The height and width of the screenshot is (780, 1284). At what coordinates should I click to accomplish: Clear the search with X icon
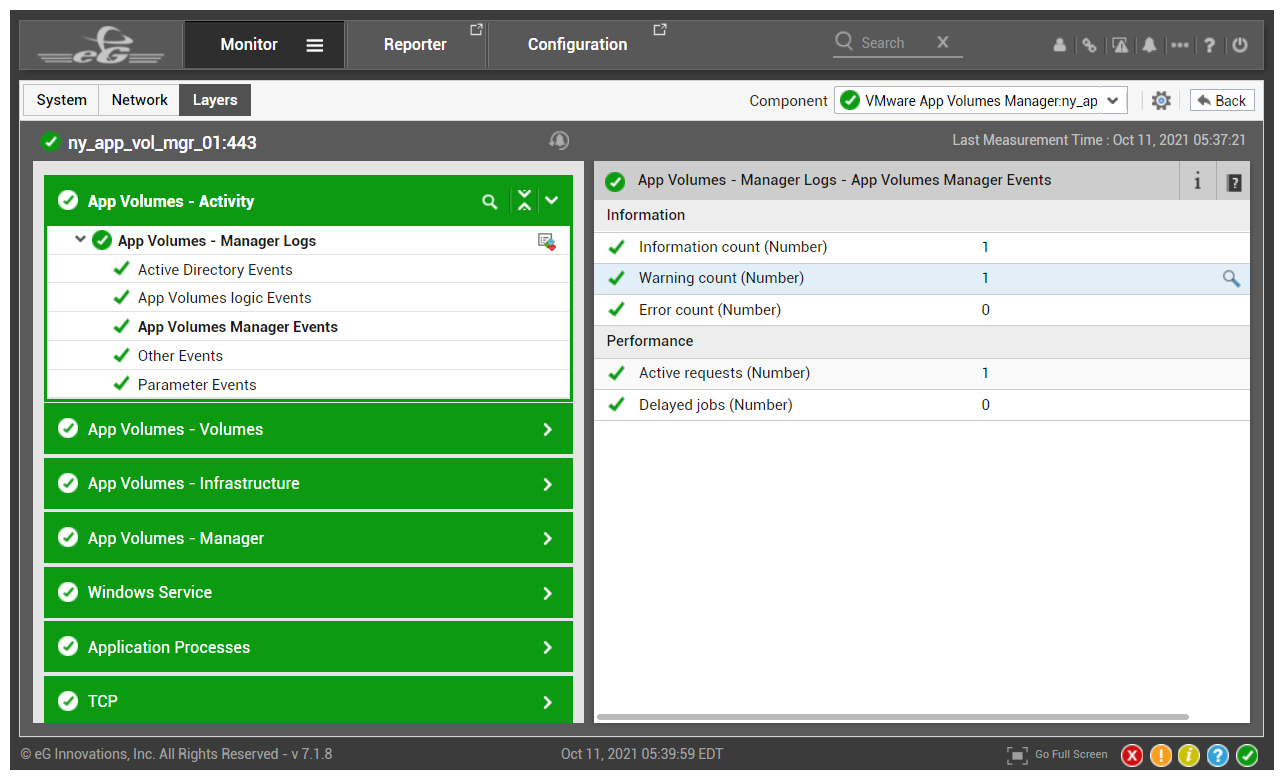point(943,42)
